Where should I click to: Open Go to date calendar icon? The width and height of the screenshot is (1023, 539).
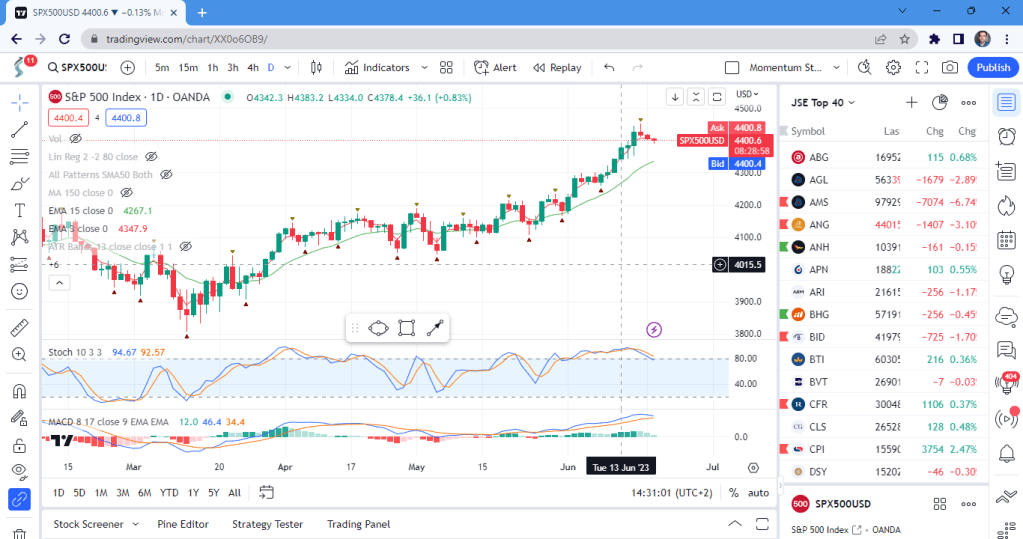[266, 492]
